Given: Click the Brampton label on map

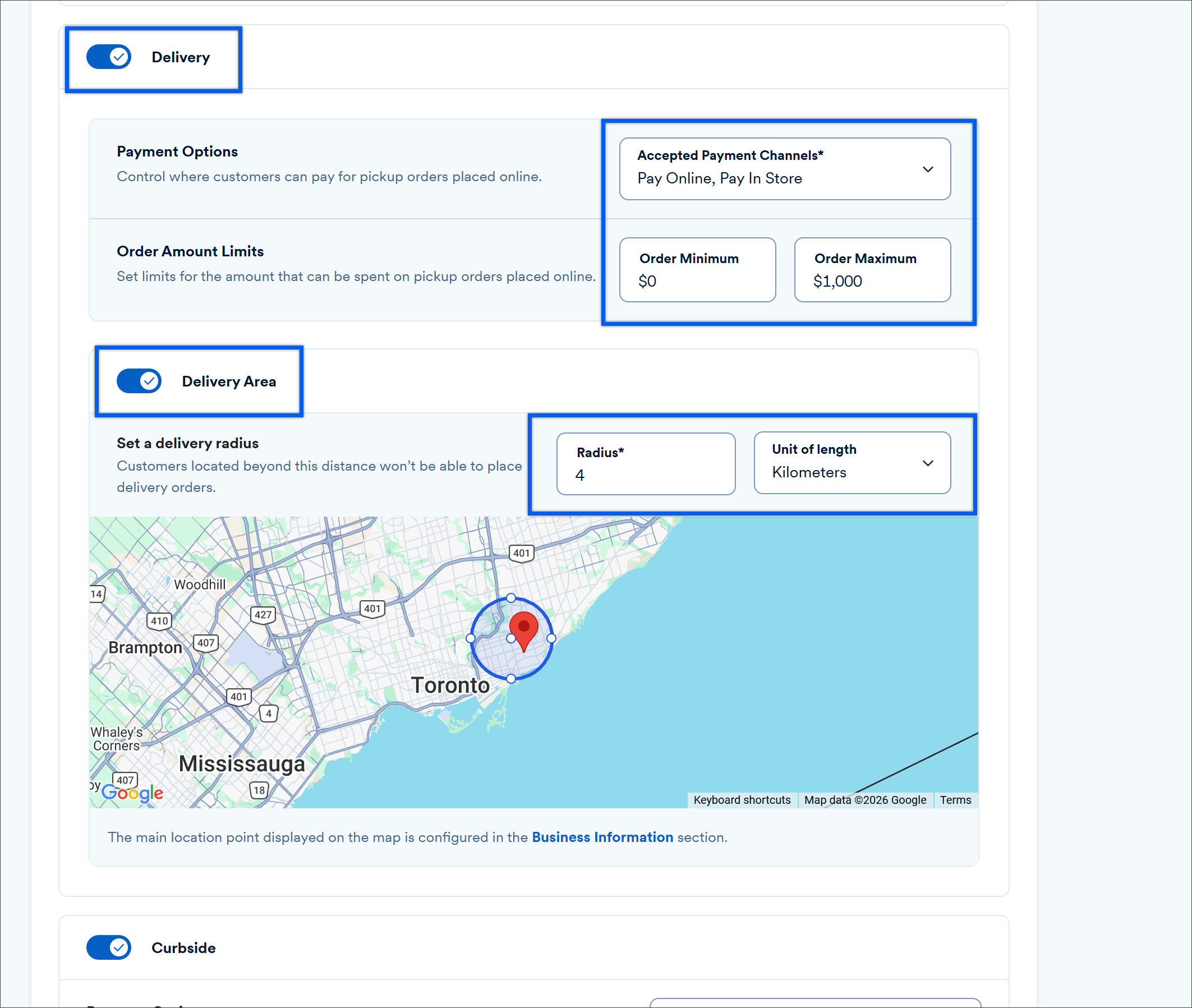Looking at the screenshot, I should [145, 647].
